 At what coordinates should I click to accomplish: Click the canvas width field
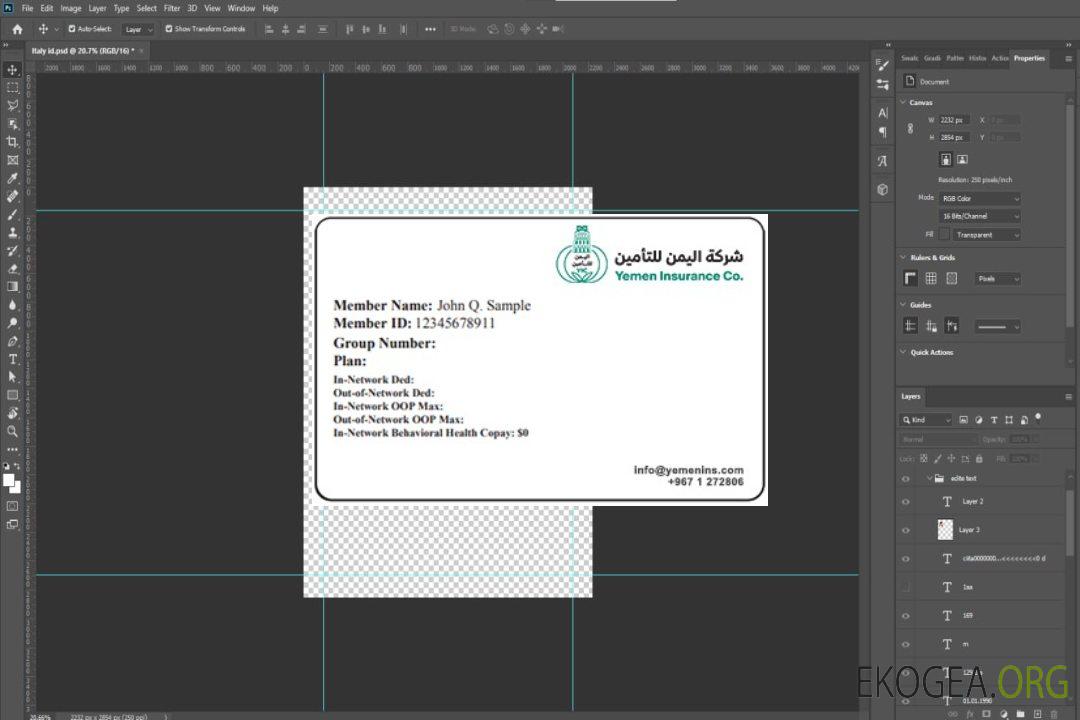tap(954, 120)
